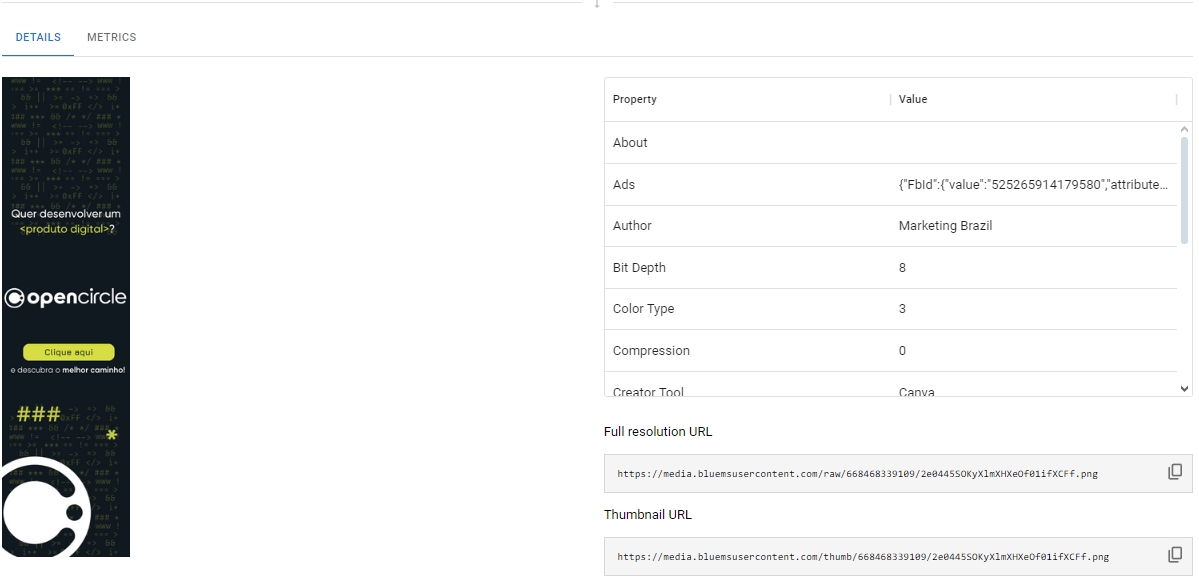Switch to the METRICS tab

coord(111,37)
